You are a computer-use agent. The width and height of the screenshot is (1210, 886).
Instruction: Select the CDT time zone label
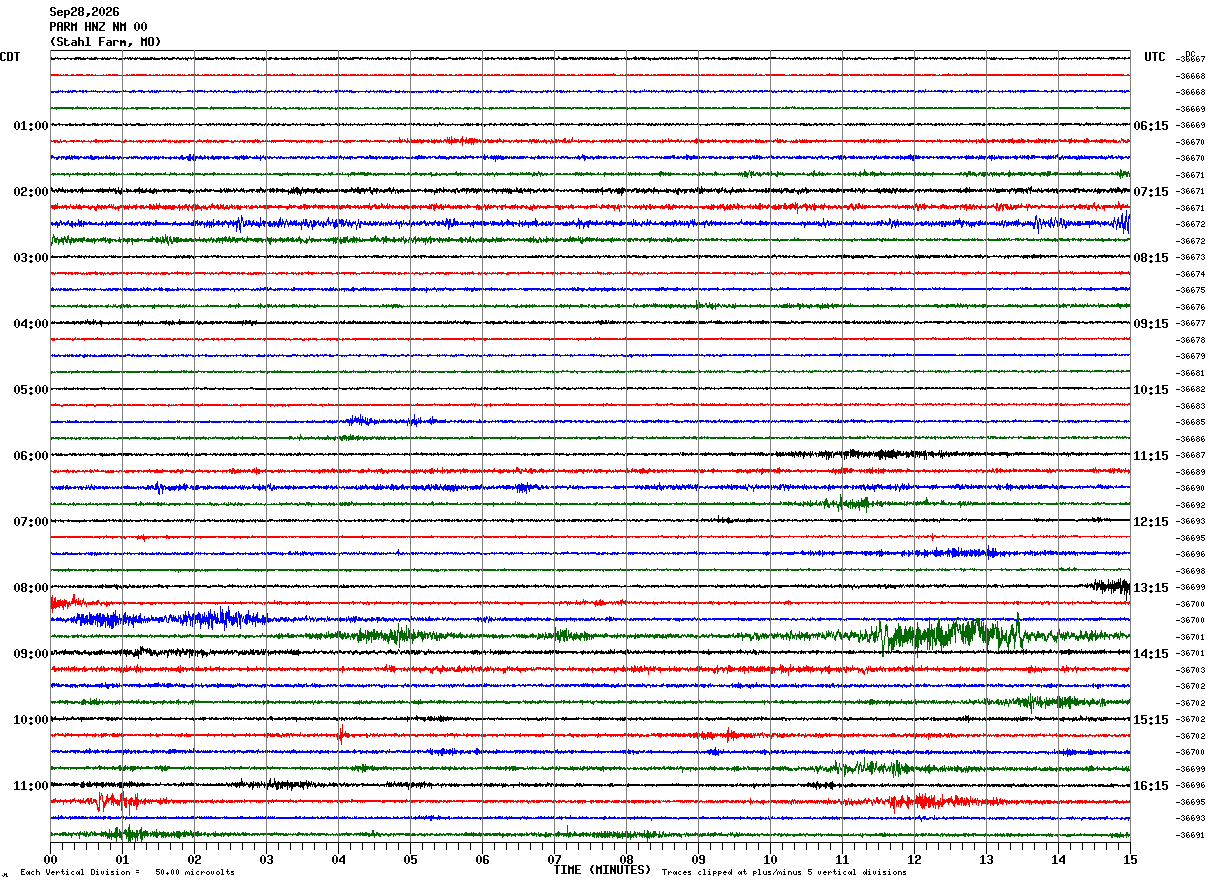tap(10, 57)
